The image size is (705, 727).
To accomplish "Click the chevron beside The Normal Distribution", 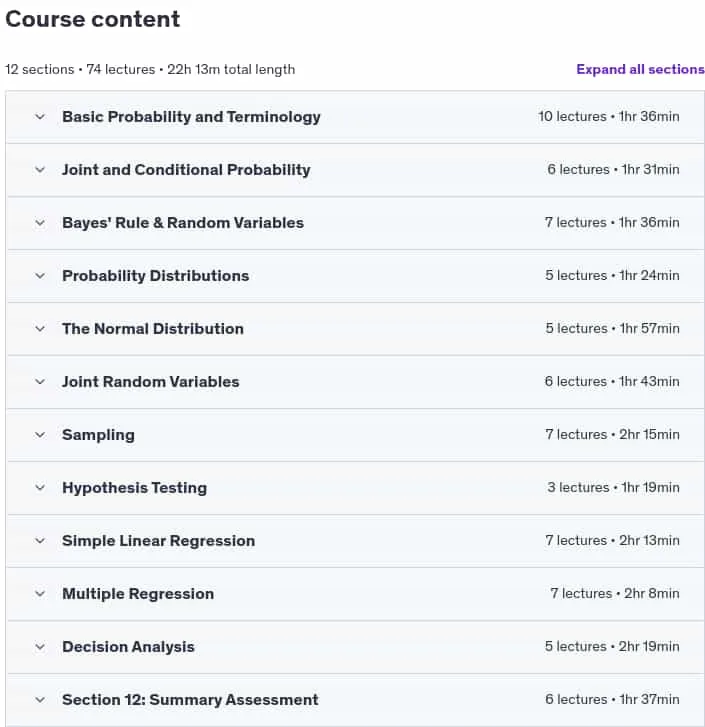I will tap(40, 329).
